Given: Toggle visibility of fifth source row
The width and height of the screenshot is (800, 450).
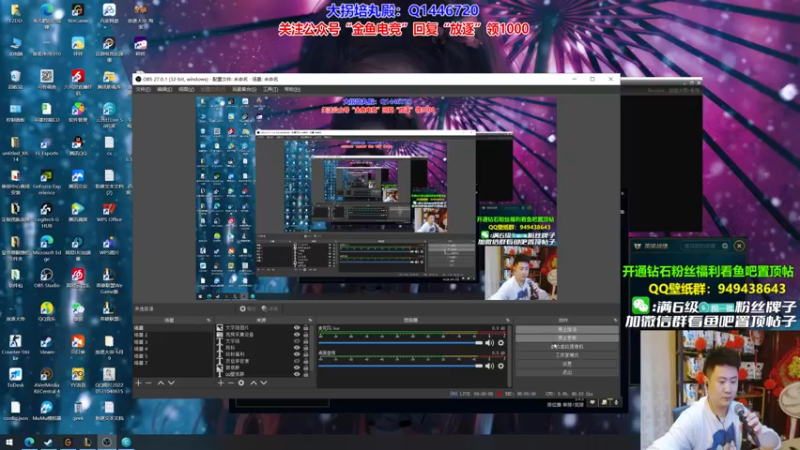Looking at the screenshot, I should coord(297,355).
